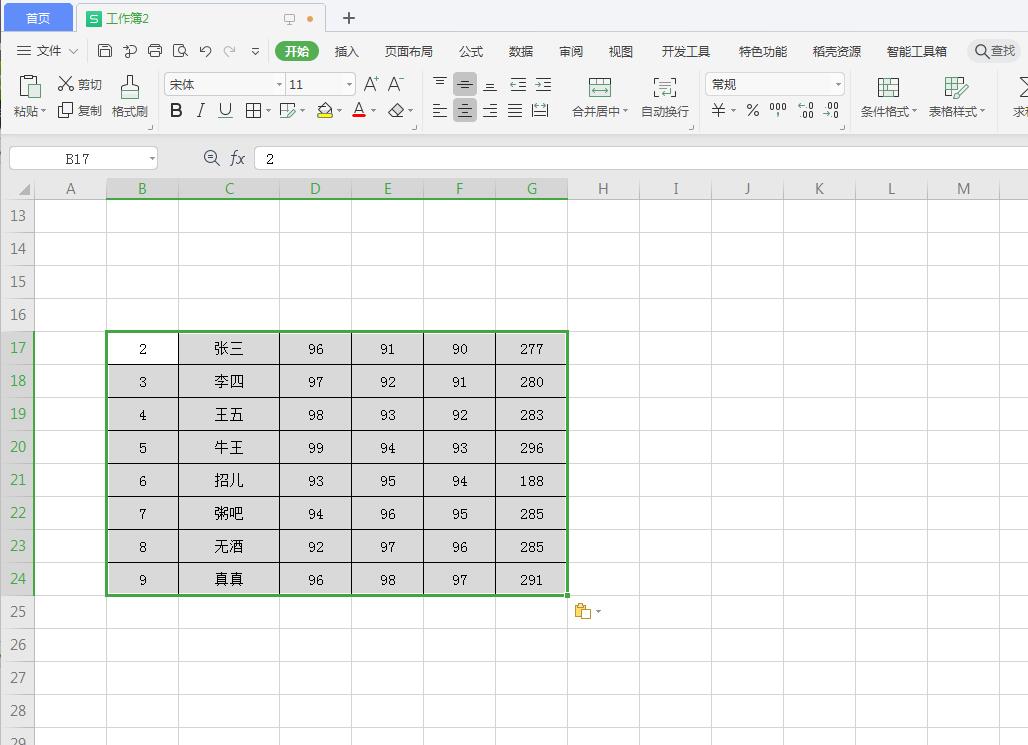Open the 数据 ribbon tab
Image resolution: width=1028 pixels, height=745 pixels.
tap(520, 51)
